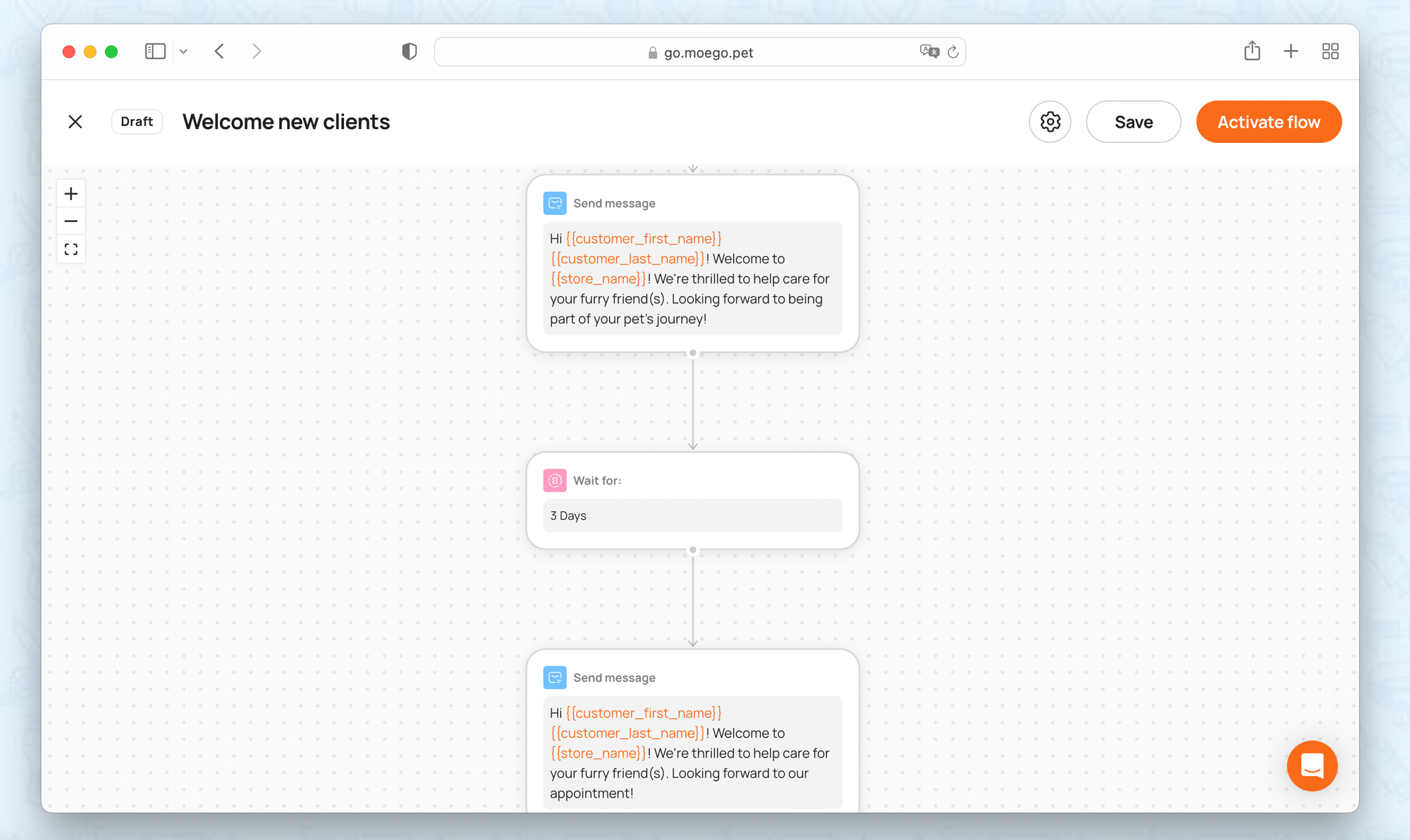Click the Wait for timer icon
This screenshot has height=840, width=1410.
[x=555, y=481]
